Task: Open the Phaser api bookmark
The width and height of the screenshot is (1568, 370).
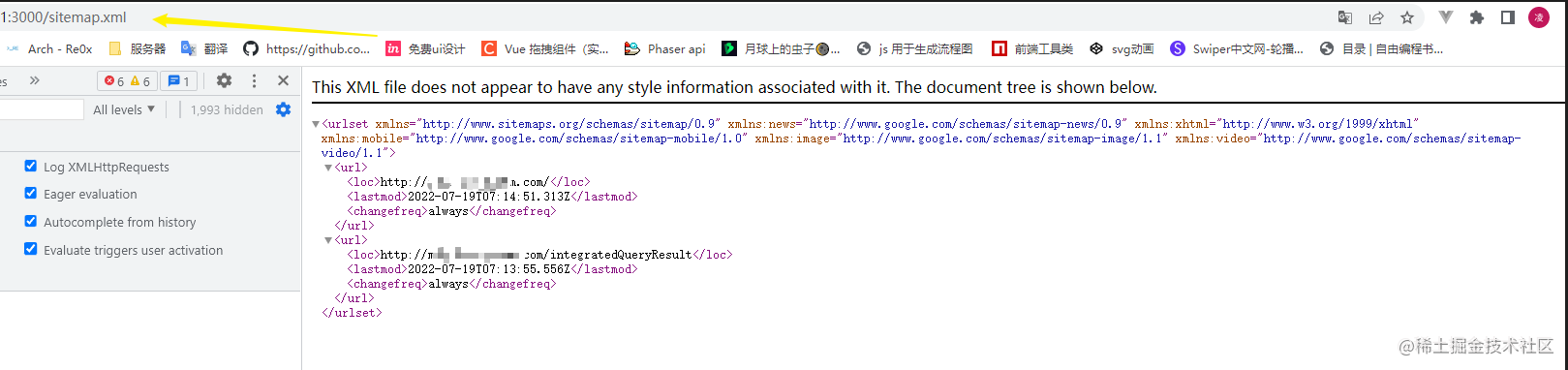Action: (x=665, y=48)
